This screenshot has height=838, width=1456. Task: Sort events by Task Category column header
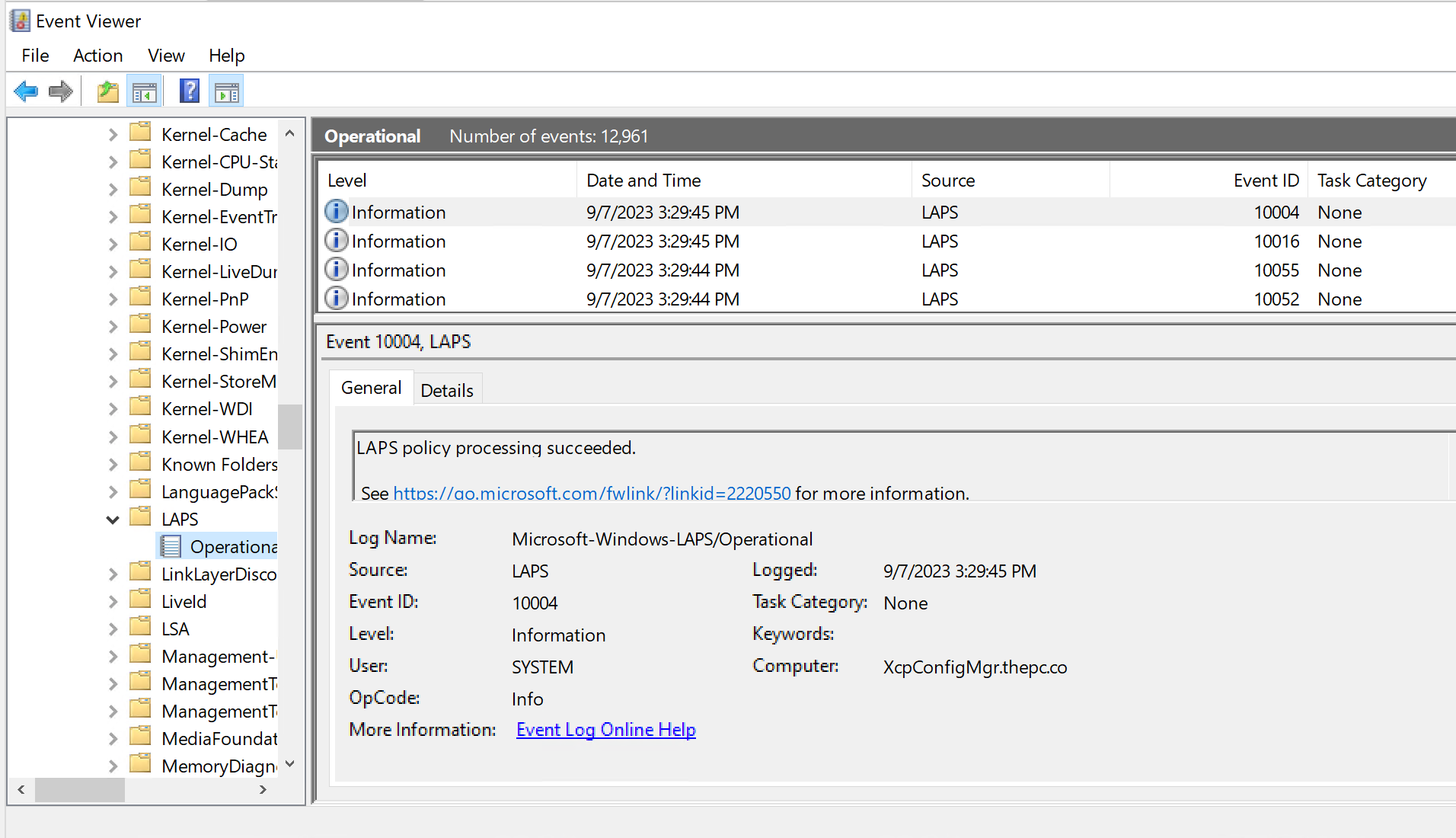[x=1382, y=181]
